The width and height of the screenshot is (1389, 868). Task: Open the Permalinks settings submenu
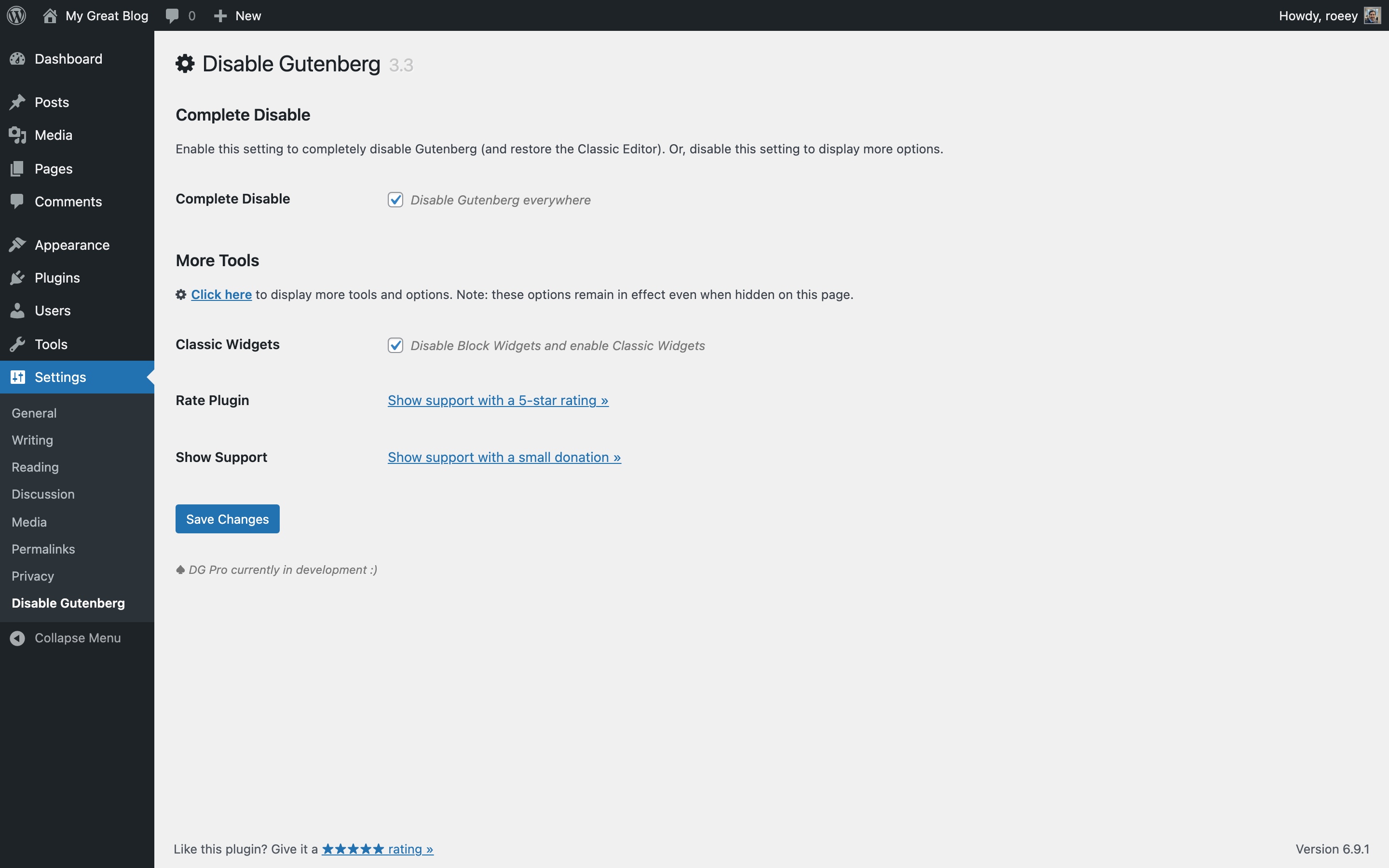43,549
